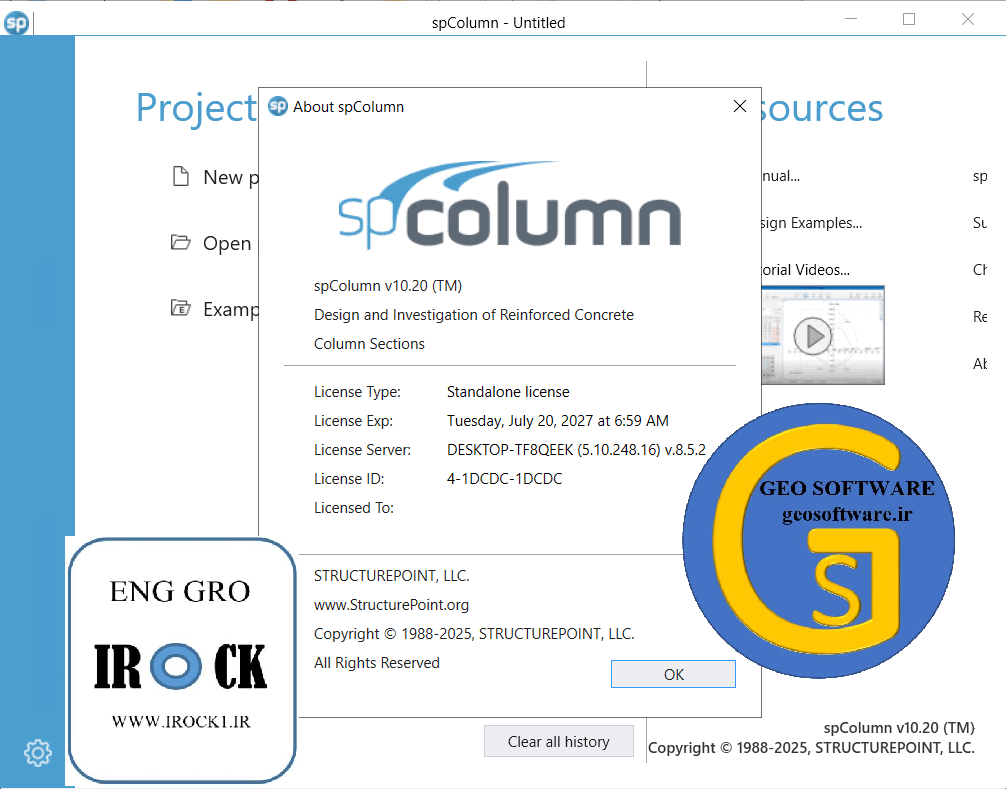Screen dimensions: 1006x789
Task: Maximize the spColumn main window
Action: [909, 19]
